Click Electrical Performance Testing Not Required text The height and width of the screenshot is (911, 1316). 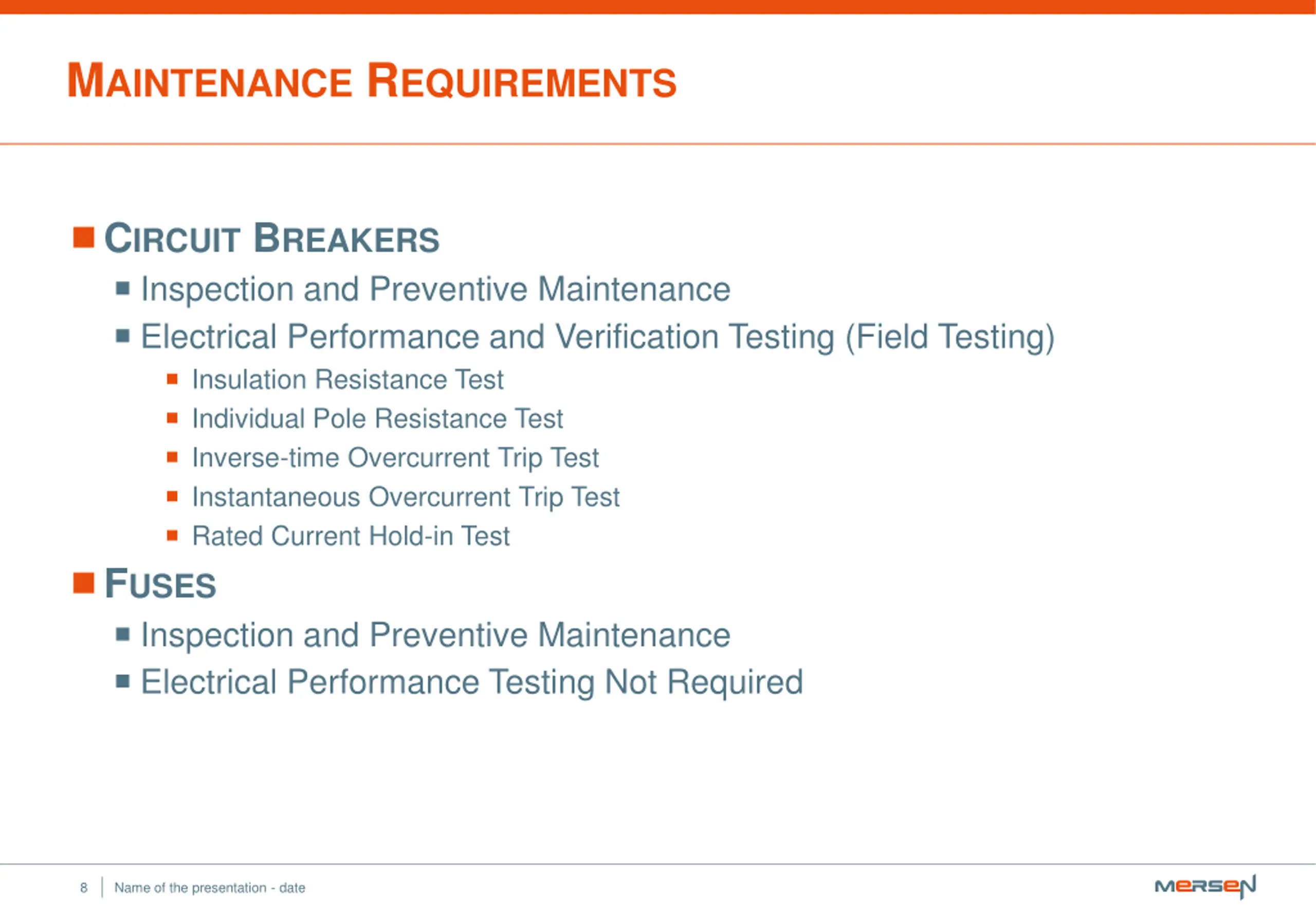[471, 682]
